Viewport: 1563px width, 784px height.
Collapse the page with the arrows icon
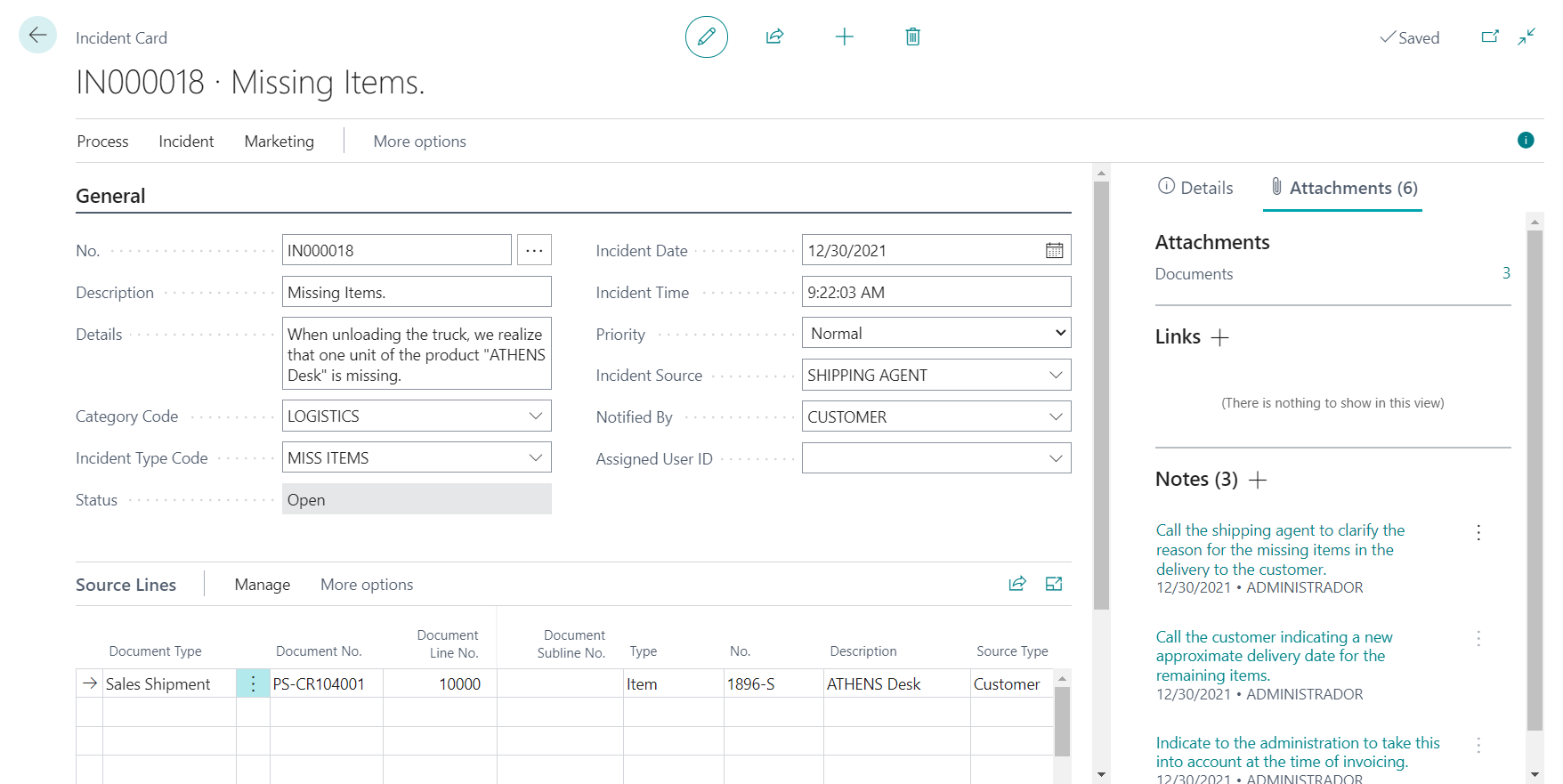tap(1527, 36)
